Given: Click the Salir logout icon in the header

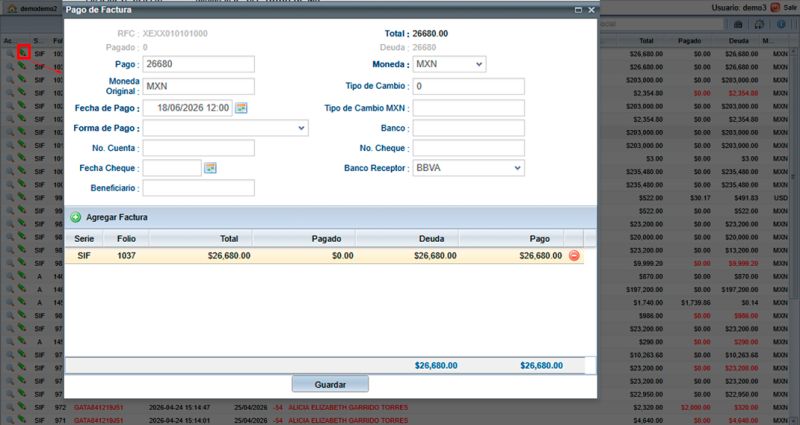Looking at the screenshot, I should tap(775, 8).
